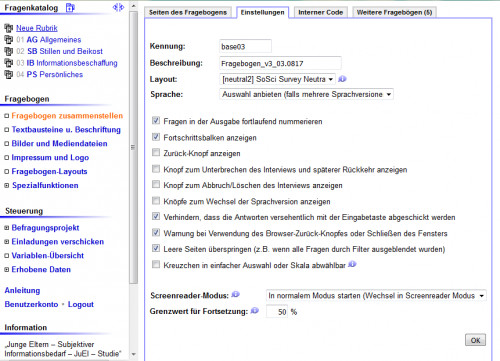Image resolution: width=500 pixels, height=361 pixels.
Task: Open the Grenzwert für Fortsetzung help icon
Action: tap(255, 310)
